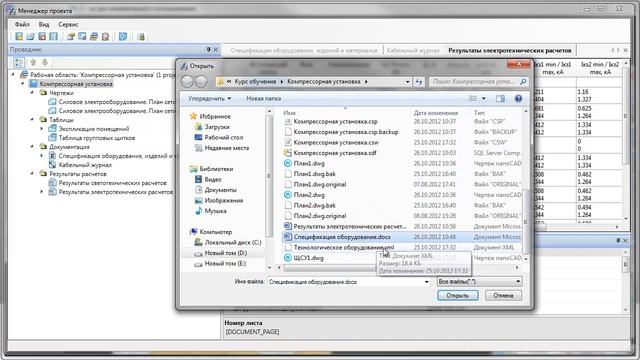Switch to the Кабельный журнал tab

click(x=413, y=50)
